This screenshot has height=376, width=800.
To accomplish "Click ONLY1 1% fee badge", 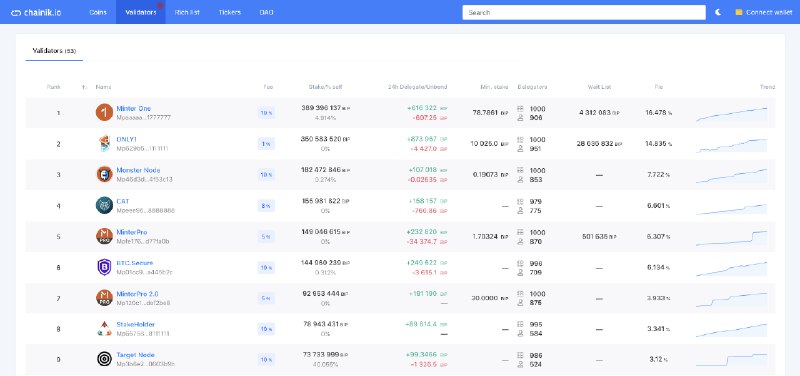I will point(266,144).
